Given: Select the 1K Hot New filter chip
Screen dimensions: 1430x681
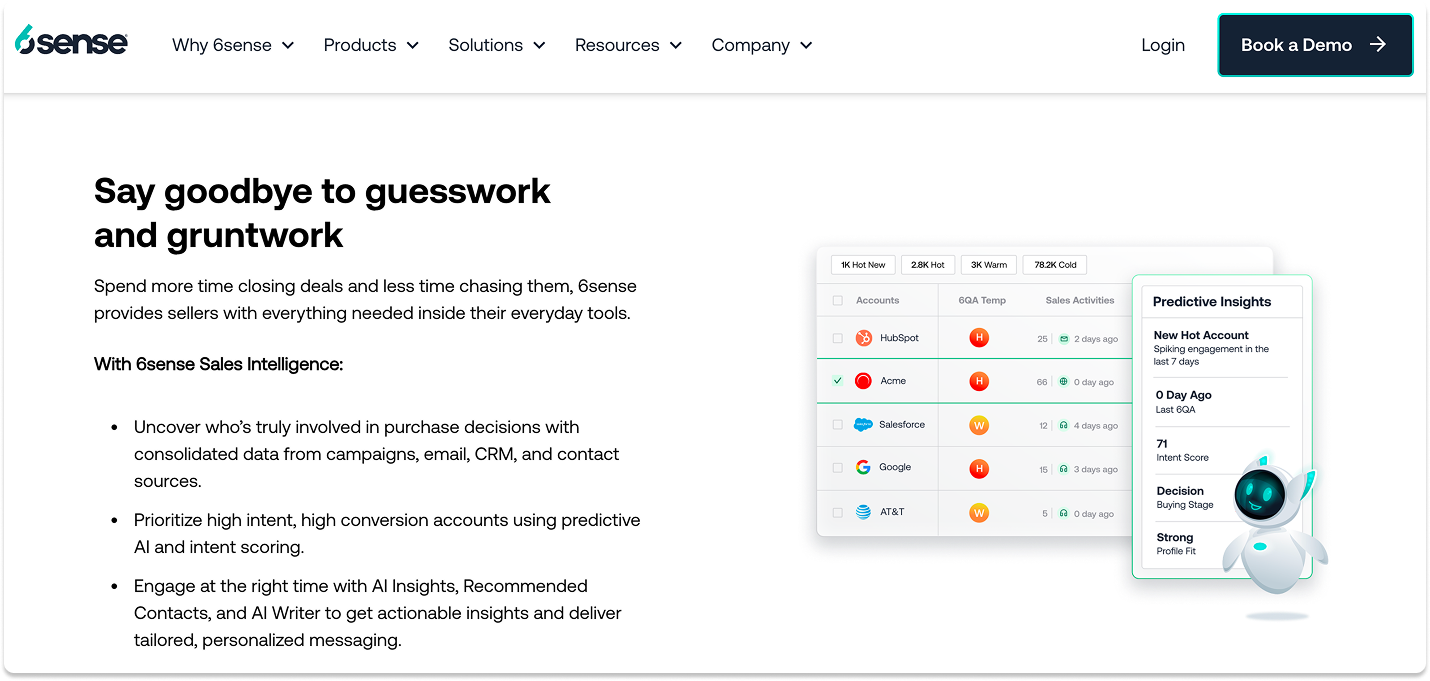Looking at the screenshot, I should coord(863,265).
